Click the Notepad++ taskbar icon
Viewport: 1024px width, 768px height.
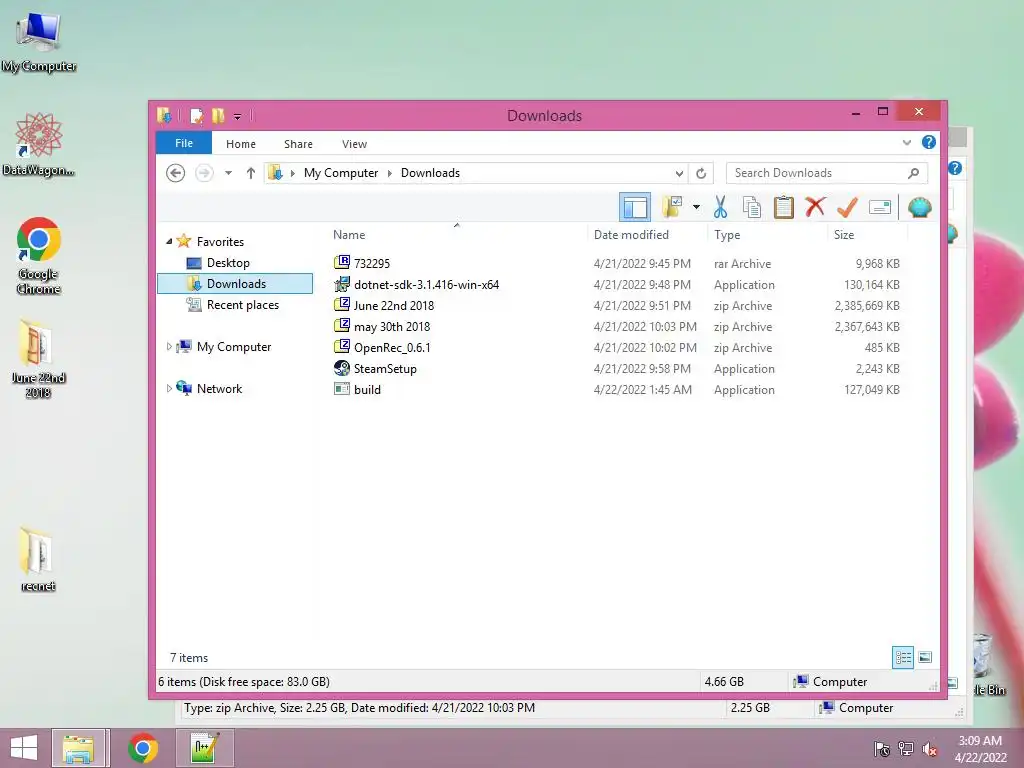pos(204,748)
